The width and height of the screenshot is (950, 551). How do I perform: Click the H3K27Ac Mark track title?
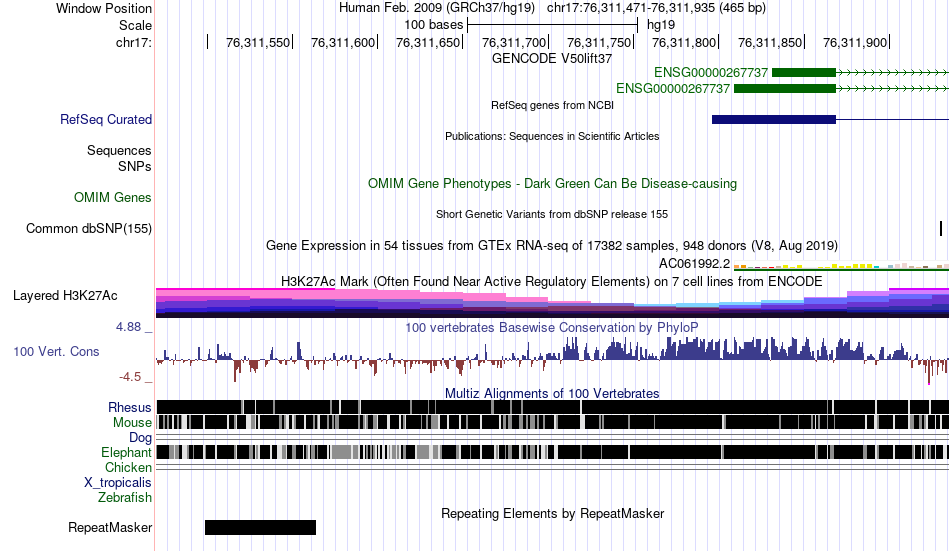pyautogui.click(x=552, y=282)
